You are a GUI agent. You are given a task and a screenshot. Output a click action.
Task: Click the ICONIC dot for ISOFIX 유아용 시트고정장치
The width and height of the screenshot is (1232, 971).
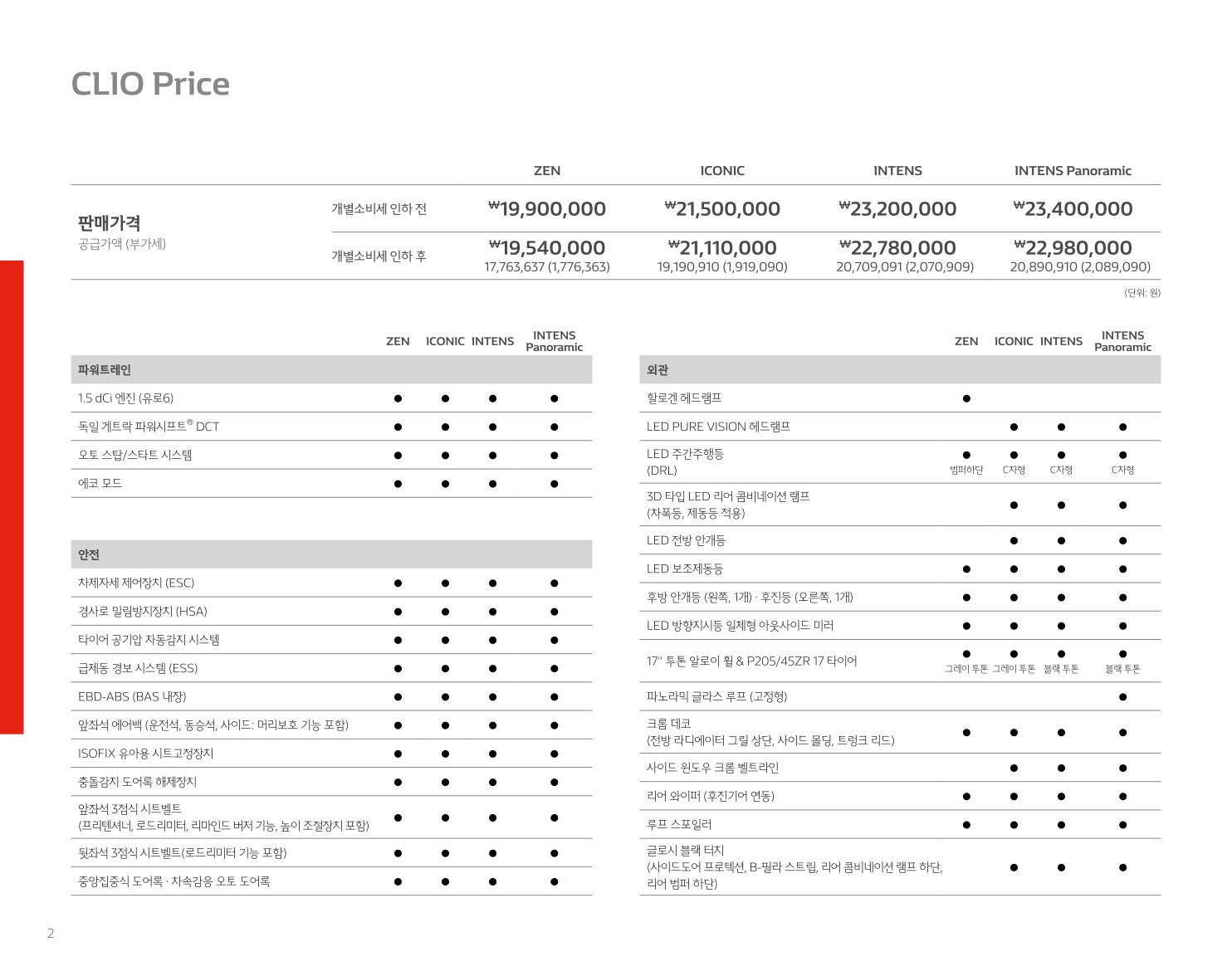445,754
